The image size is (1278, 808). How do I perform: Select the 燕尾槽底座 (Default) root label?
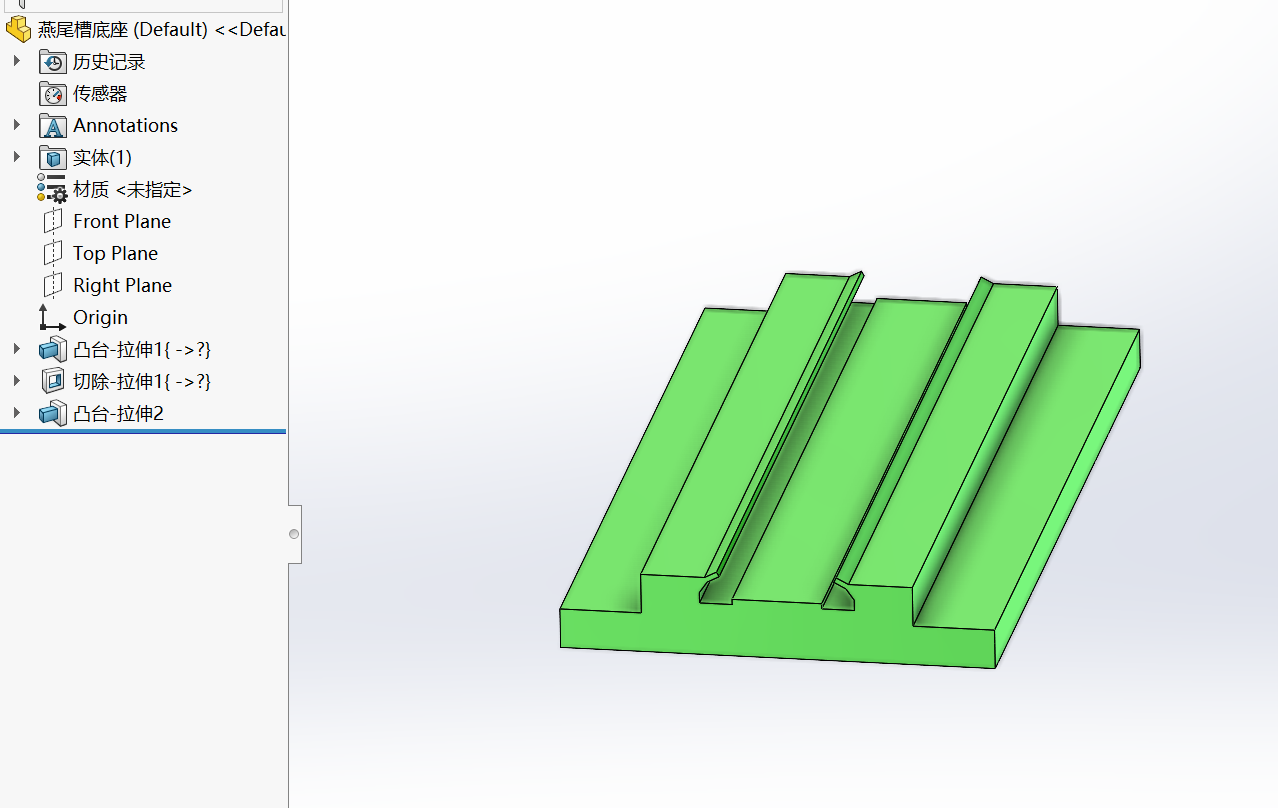(x=162, y=30)
